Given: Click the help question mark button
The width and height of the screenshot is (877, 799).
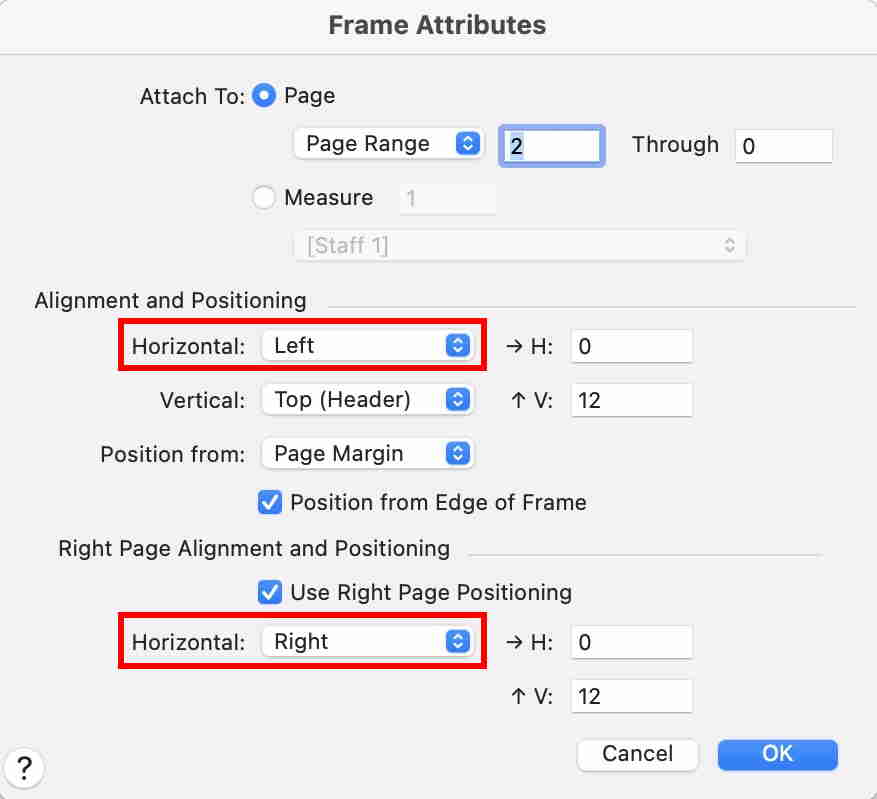Looking at the screenshot, I should coord(25,768).
